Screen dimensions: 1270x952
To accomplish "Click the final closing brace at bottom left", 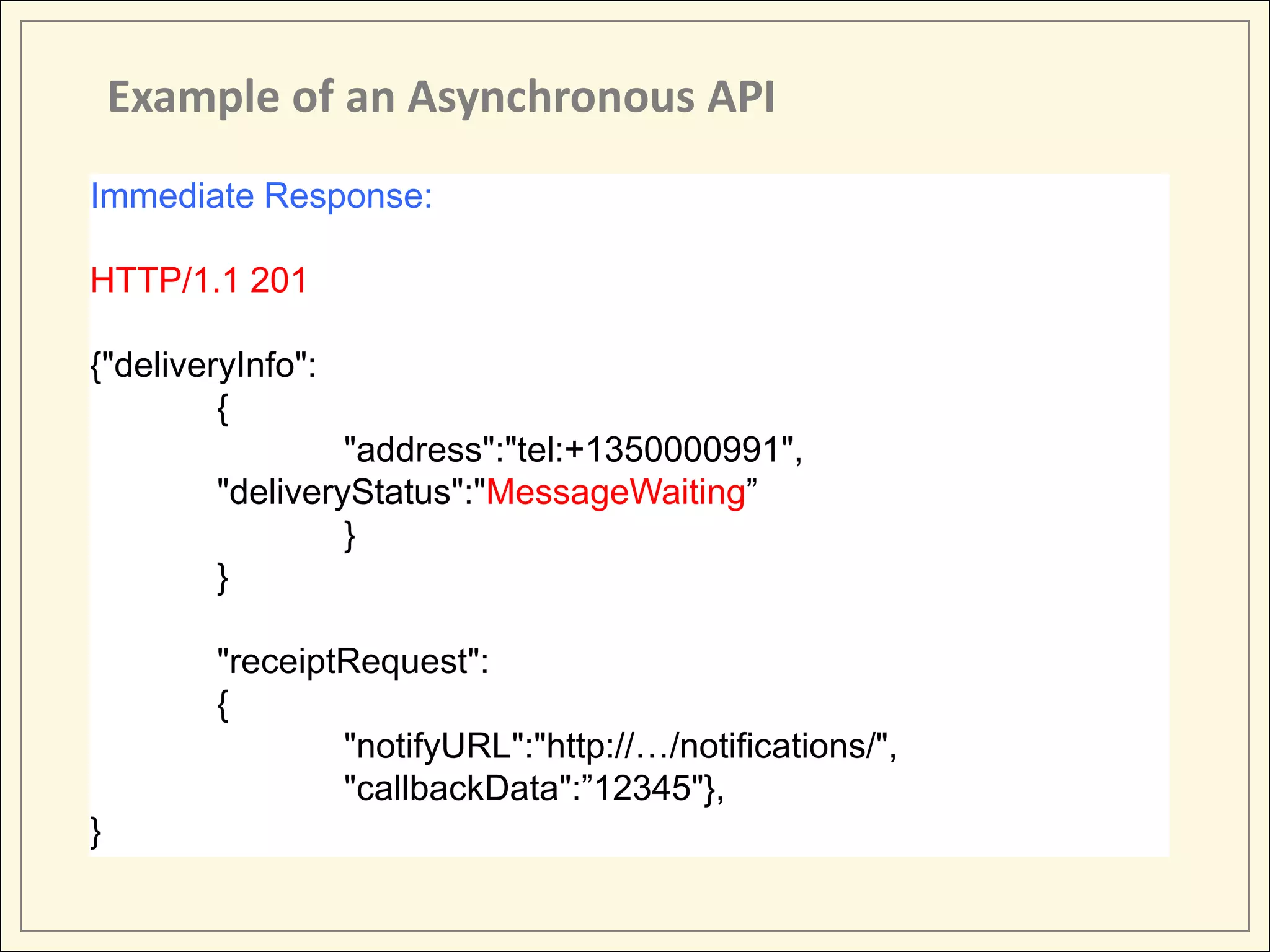I will pyautogui.click(x=96, y=832).
